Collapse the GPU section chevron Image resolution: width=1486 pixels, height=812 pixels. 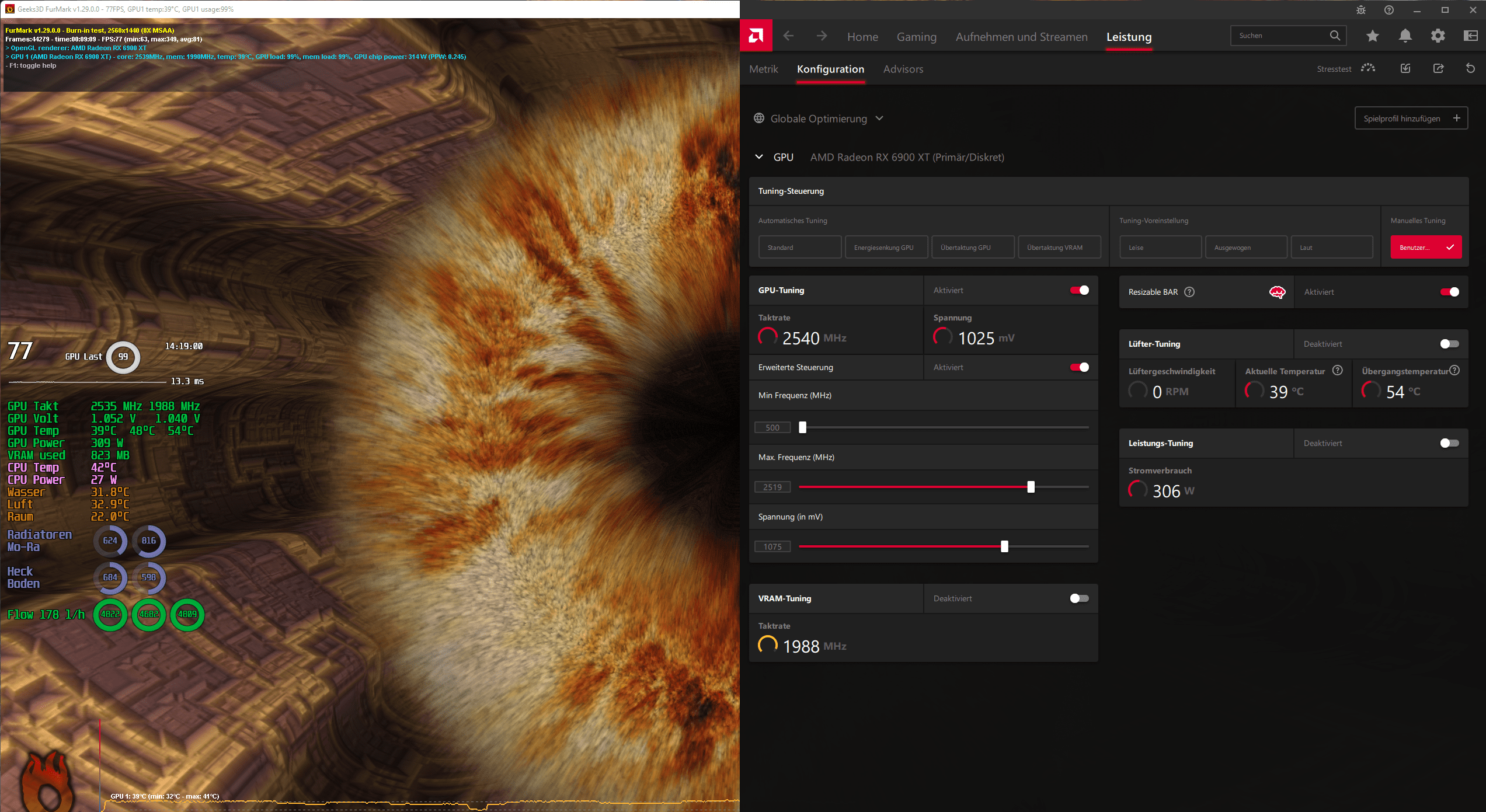click(759, 157)
